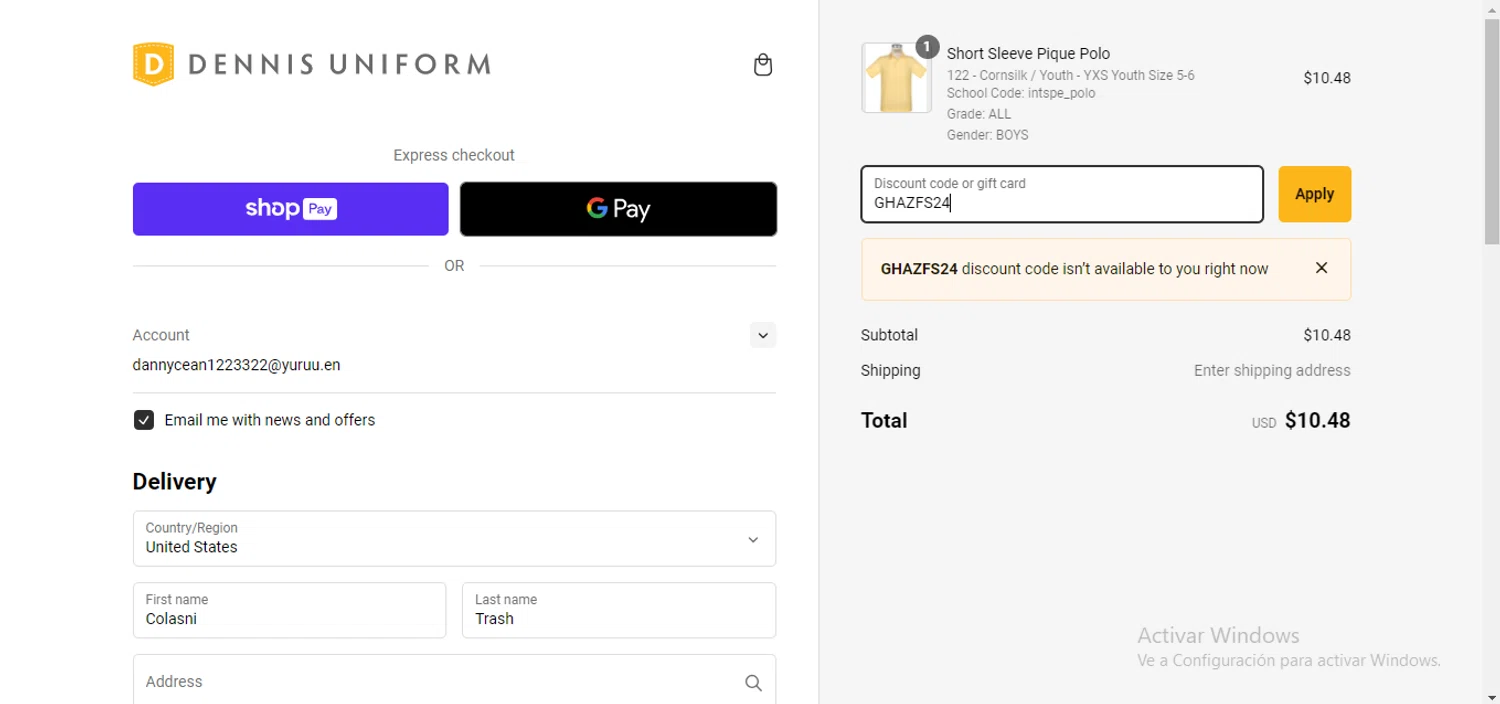
Task: Dismiss the discount code error message
Action: (x=1321, y=268)
